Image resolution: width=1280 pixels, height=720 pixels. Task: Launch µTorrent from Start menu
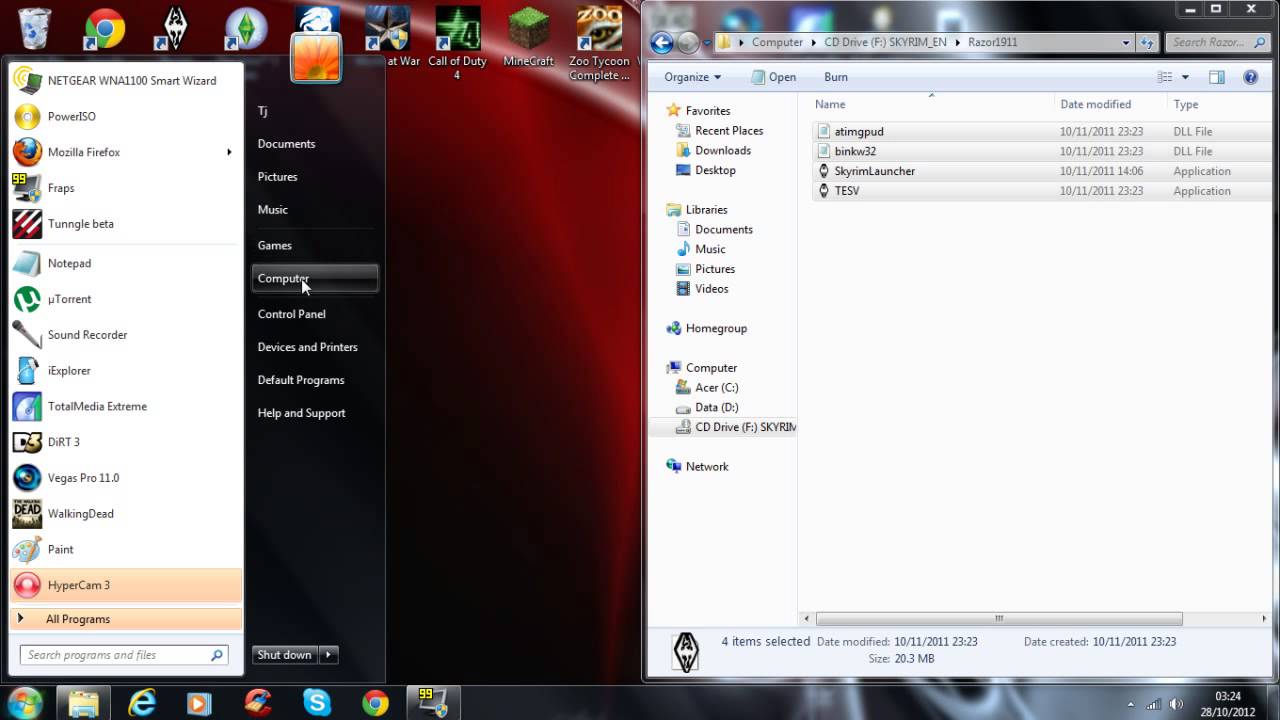pos(126,299)
